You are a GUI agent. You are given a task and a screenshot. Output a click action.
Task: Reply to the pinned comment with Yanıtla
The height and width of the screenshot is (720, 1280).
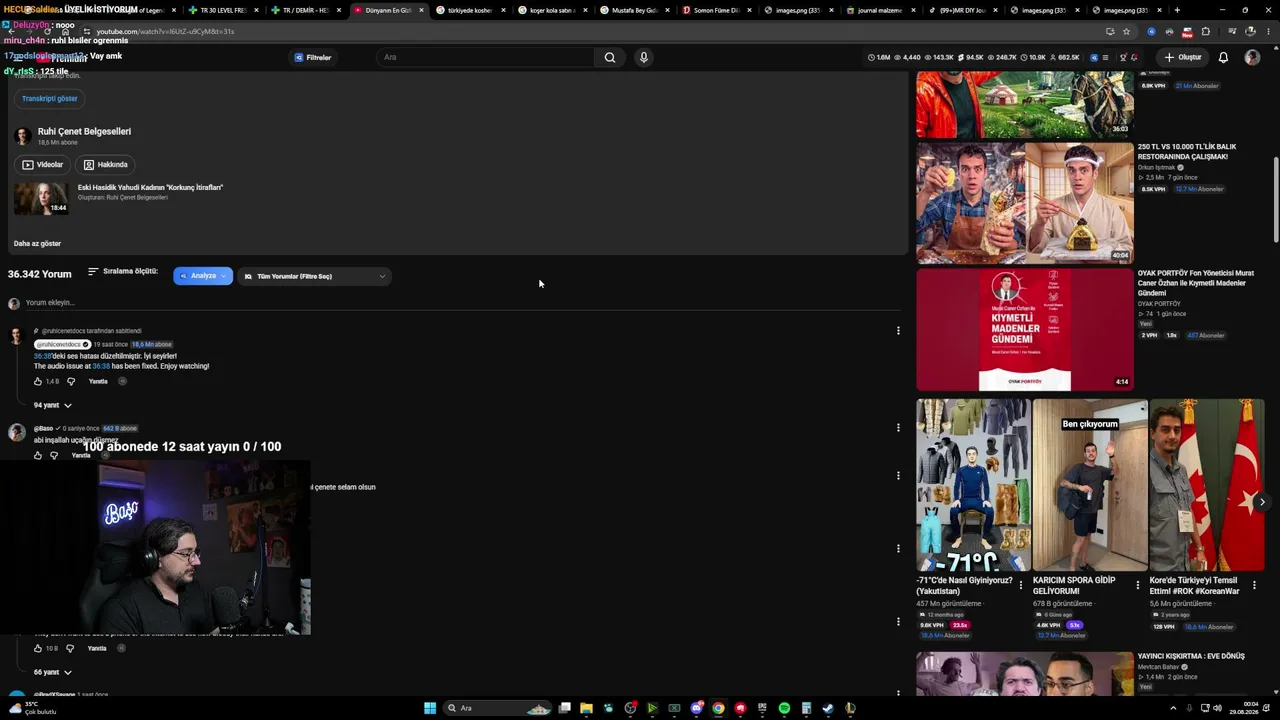pyautogui.click(x=98, y=381)
